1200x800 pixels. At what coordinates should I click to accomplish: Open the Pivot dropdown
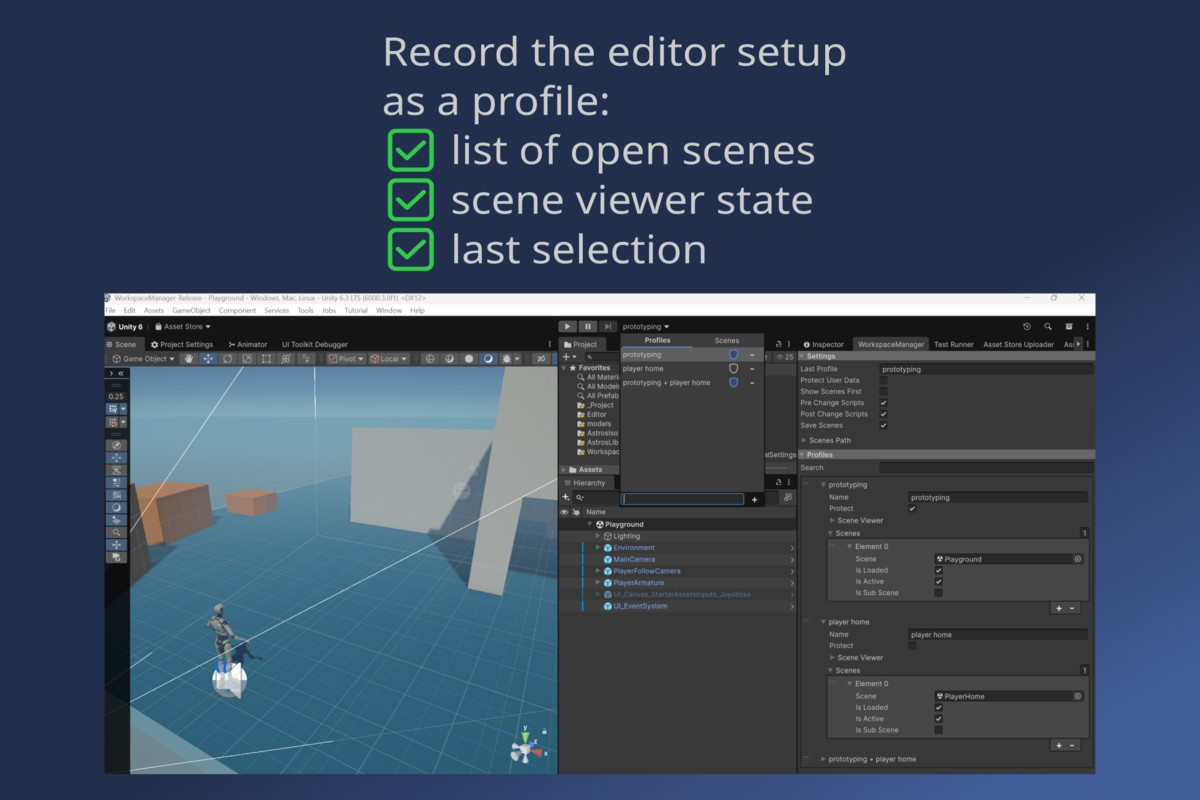click(345, 358)
